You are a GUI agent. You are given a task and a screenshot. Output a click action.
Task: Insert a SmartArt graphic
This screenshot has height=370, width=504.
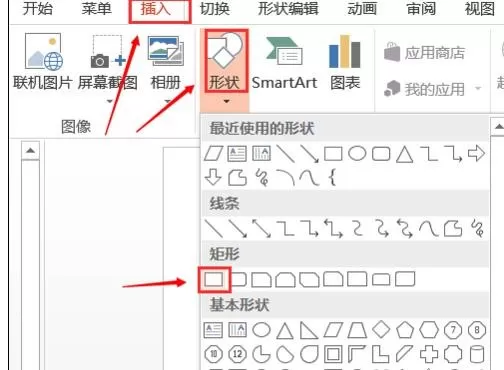click(x=284, y=64)
